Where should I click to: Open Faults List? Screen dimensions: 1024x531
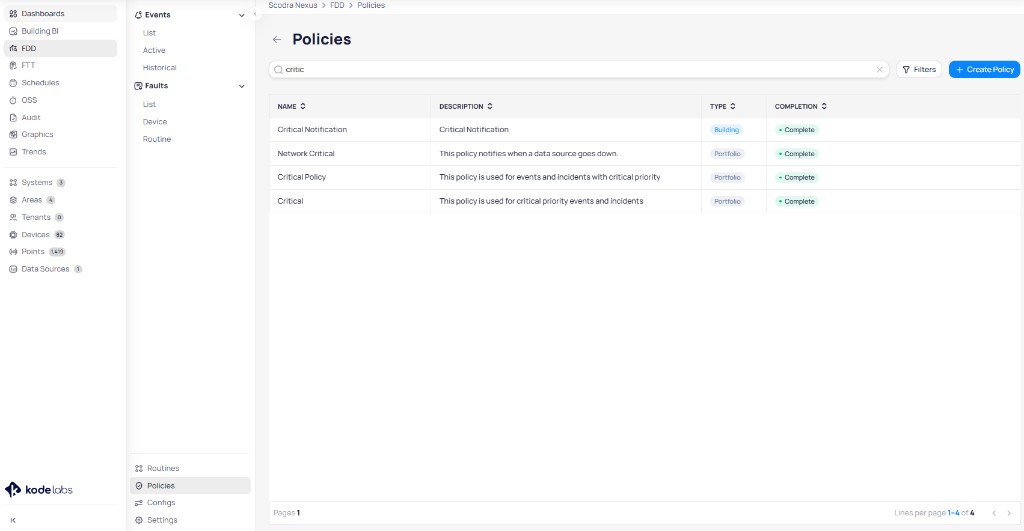coord(150,105)
